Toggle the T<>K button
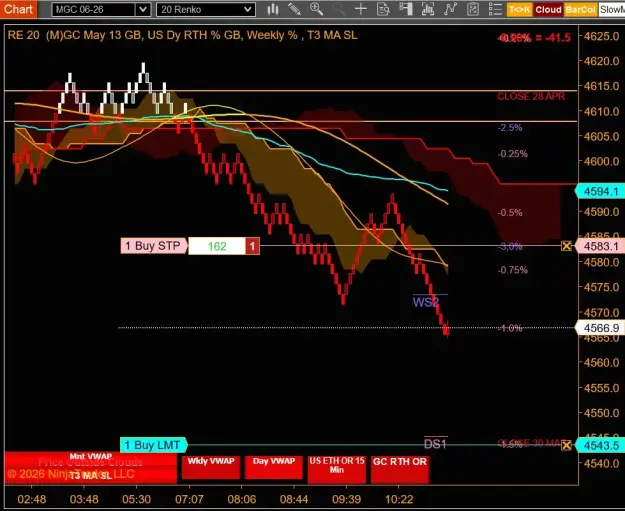 pyautogui.click(x=519, y=10)
